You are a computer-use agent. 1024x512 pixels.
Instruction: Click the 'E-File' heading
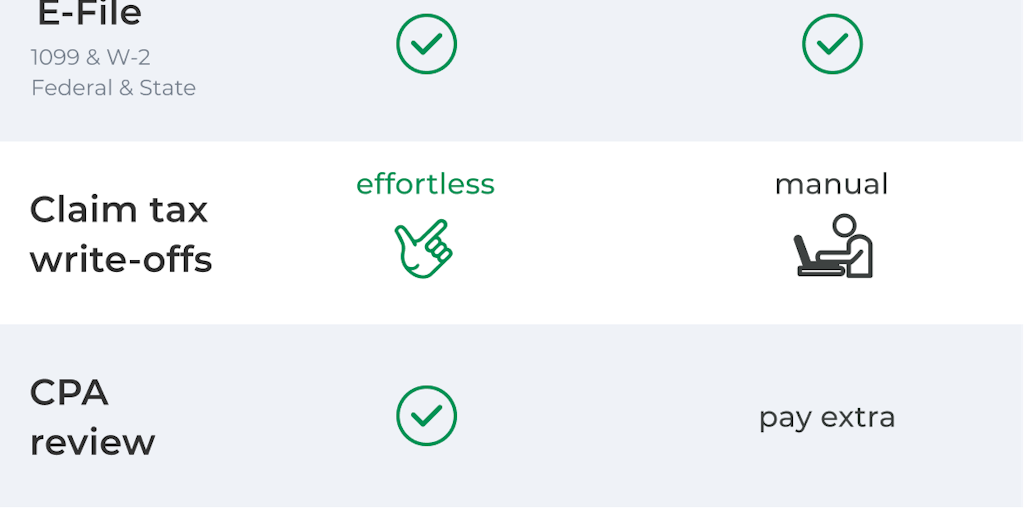tap(90, 14)
